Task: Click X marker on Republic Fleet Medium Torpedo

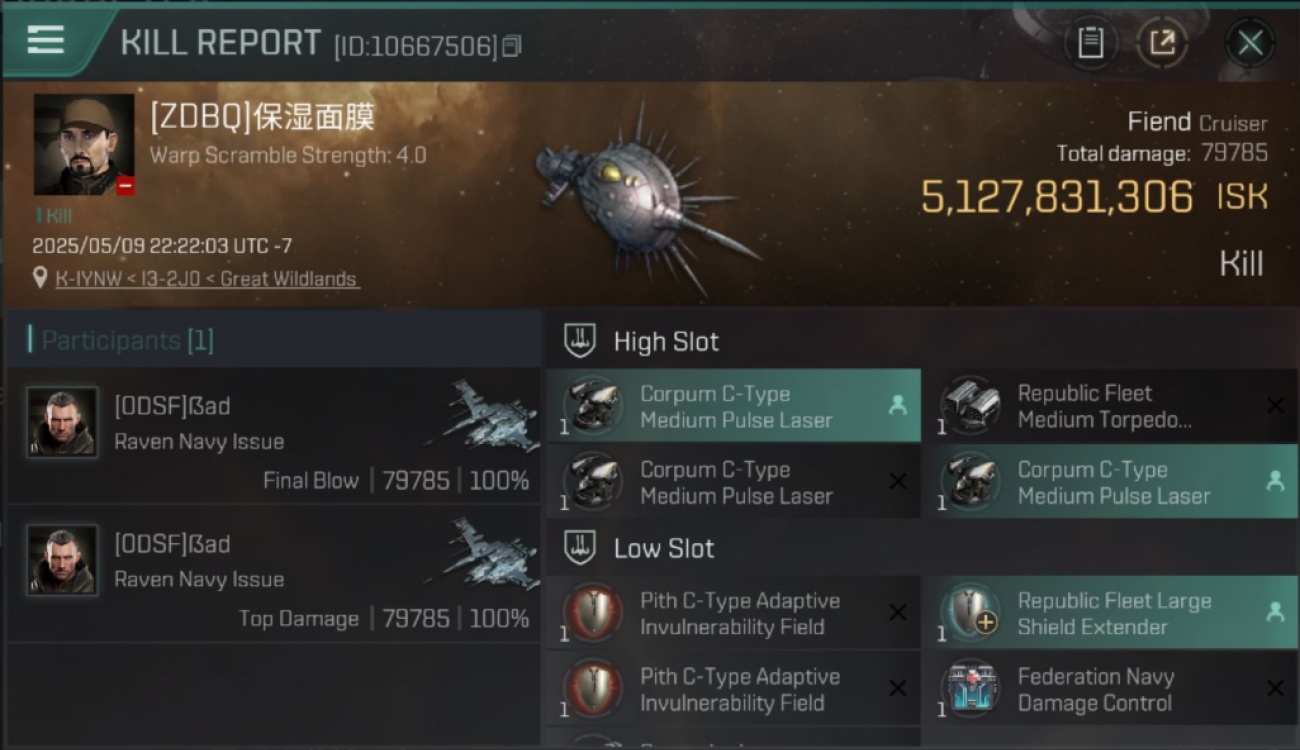Action: pos(1275,405)
